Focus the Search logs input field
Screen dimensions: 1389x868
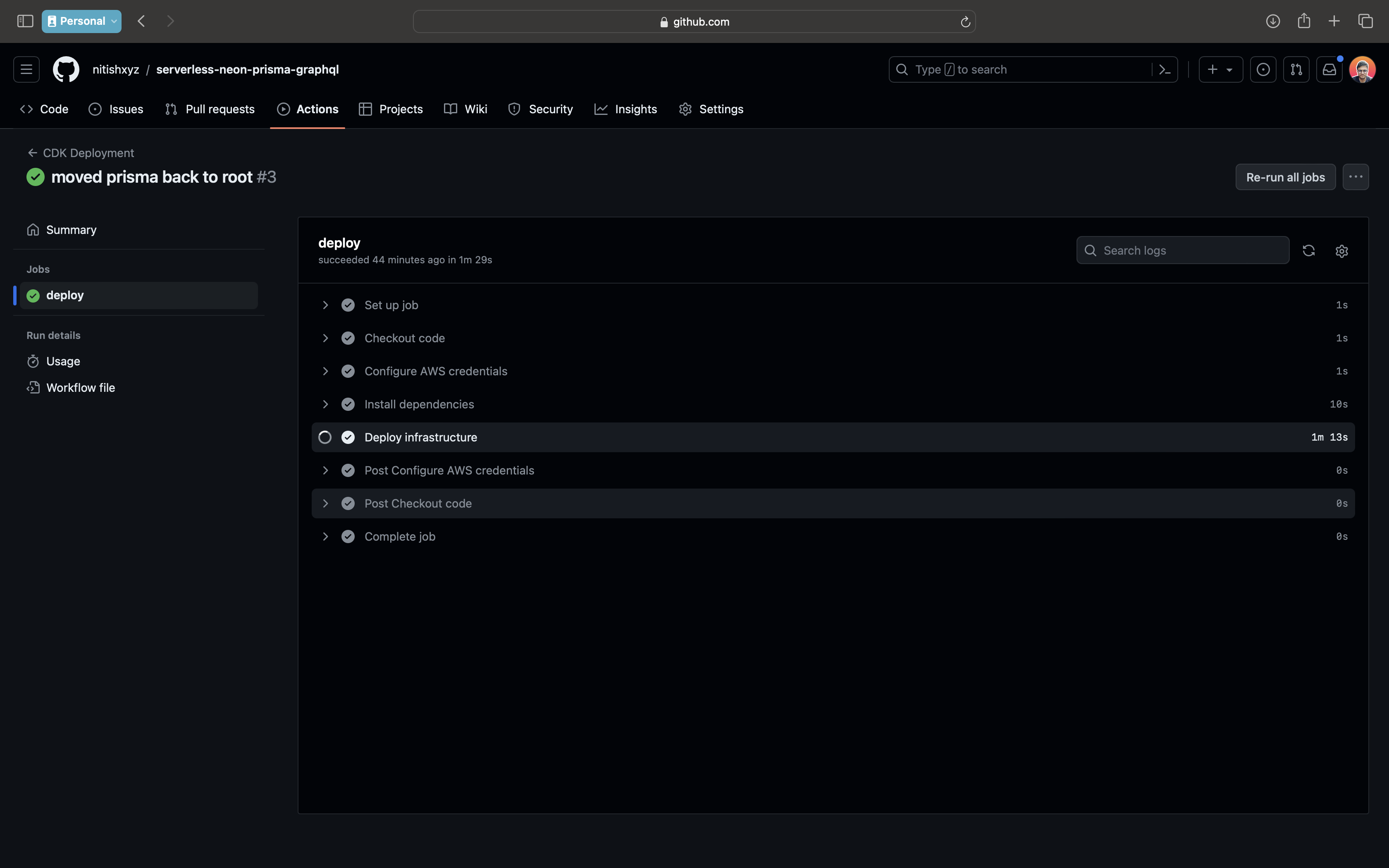tap(1182, 250)
